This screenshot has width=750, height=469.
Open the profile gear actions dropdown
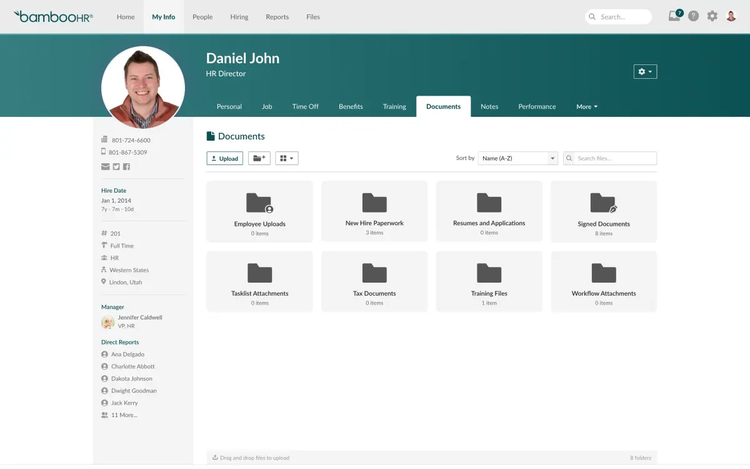tap(645, 72)
